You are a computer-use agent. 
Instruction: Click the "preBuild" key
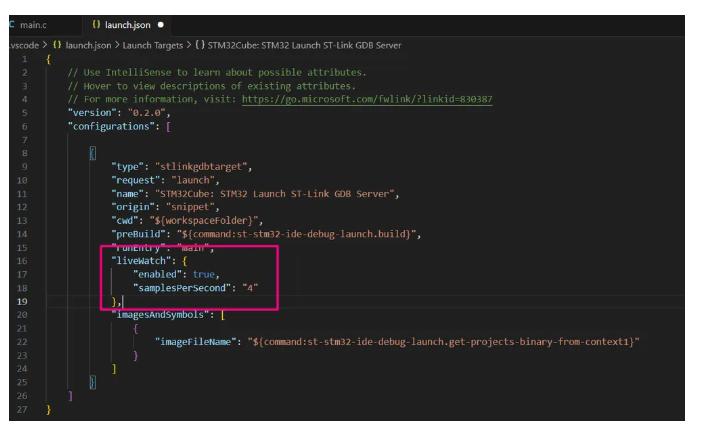[x=138, y=234]
